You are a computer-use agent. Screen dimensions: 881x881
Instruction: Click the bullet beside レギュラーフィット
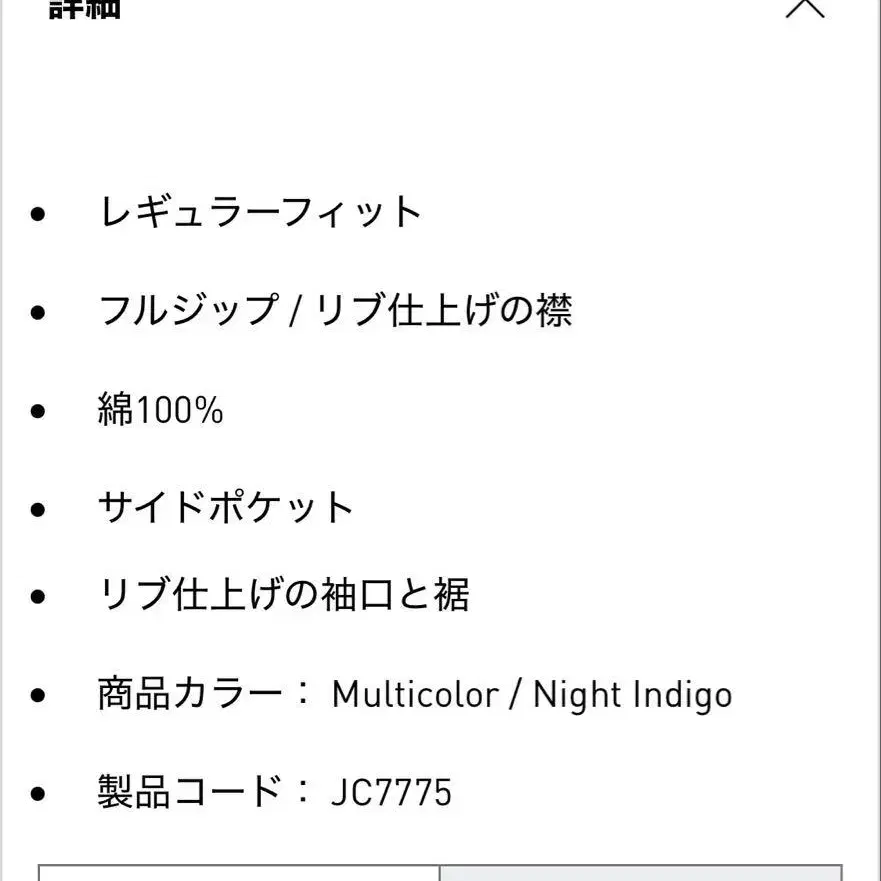38,214
